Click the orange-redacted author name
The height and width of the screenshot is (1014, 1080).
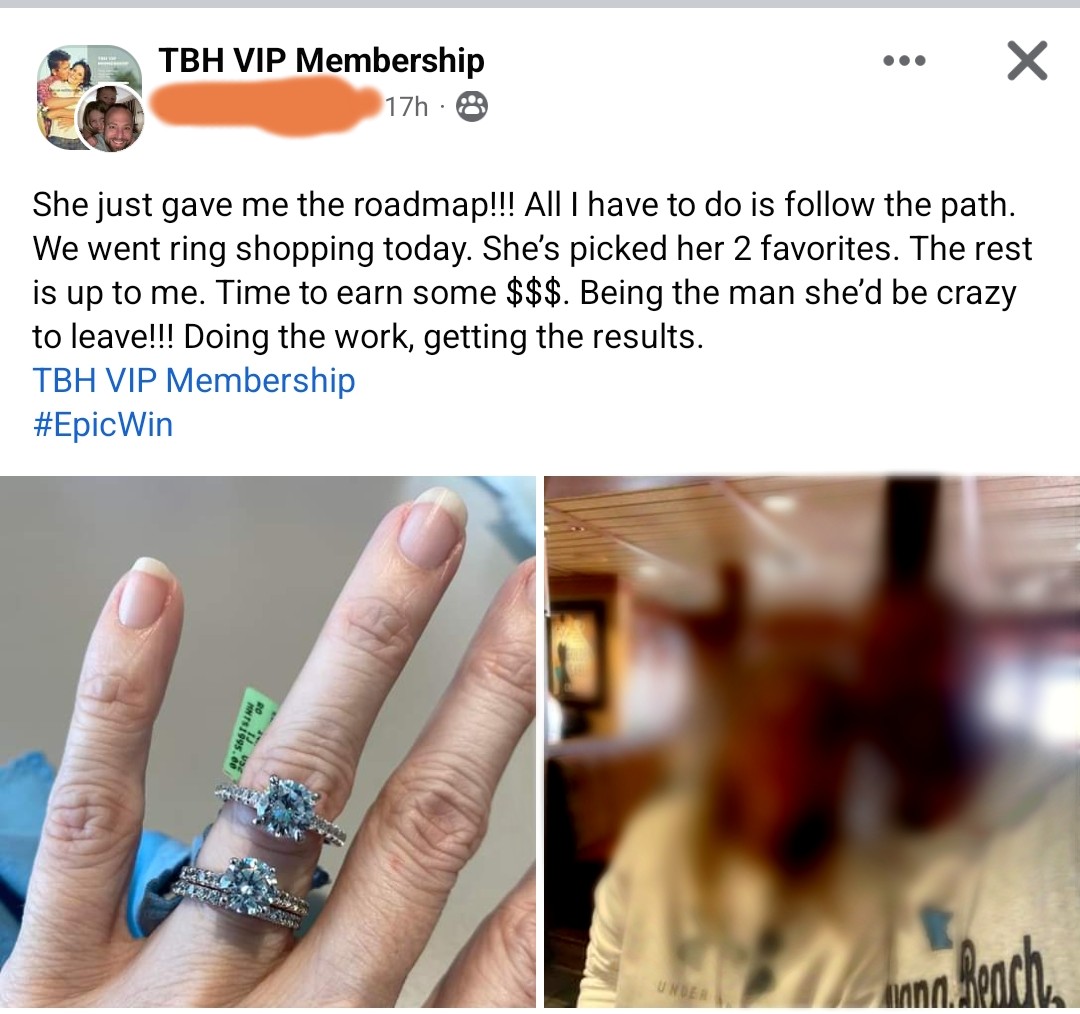[263, 104]
